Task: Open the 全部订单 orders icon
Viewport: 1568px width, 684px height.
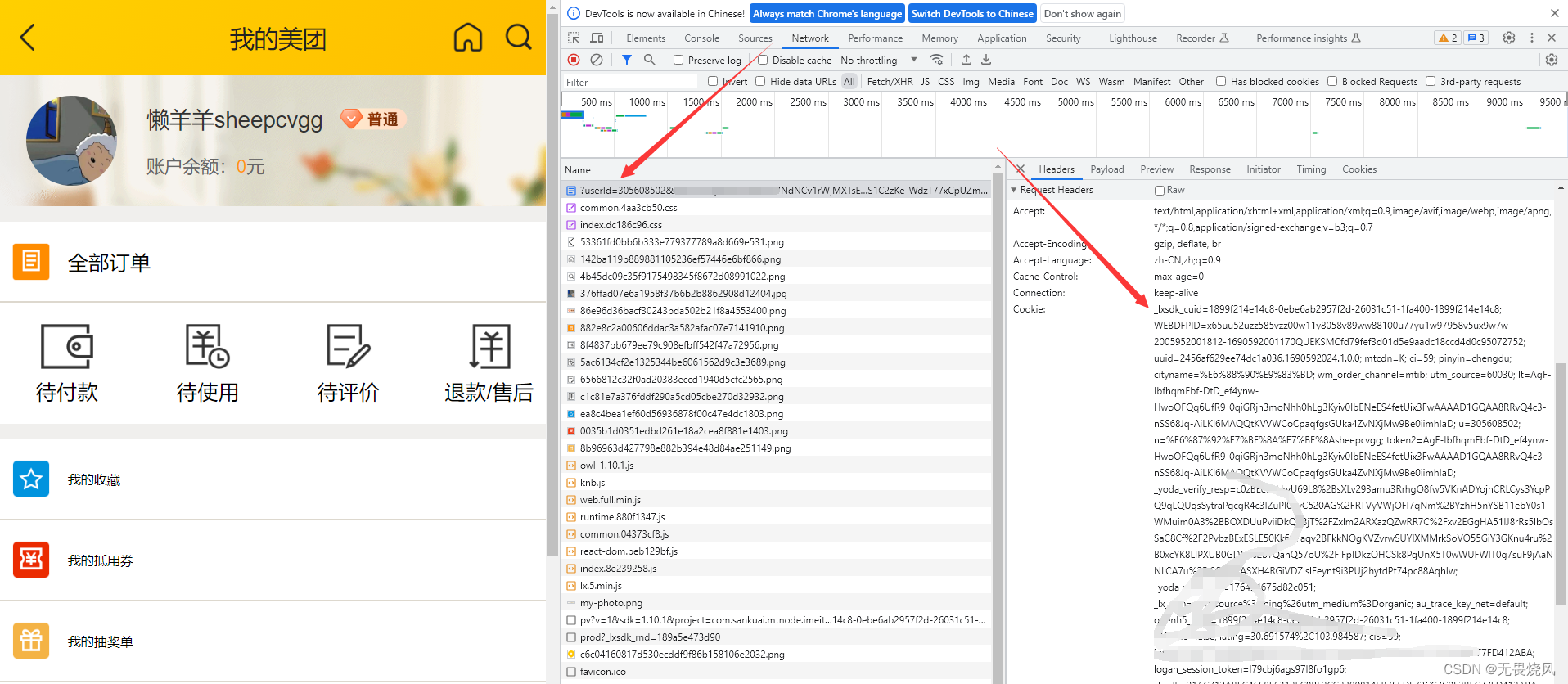Action: [31, 262]
